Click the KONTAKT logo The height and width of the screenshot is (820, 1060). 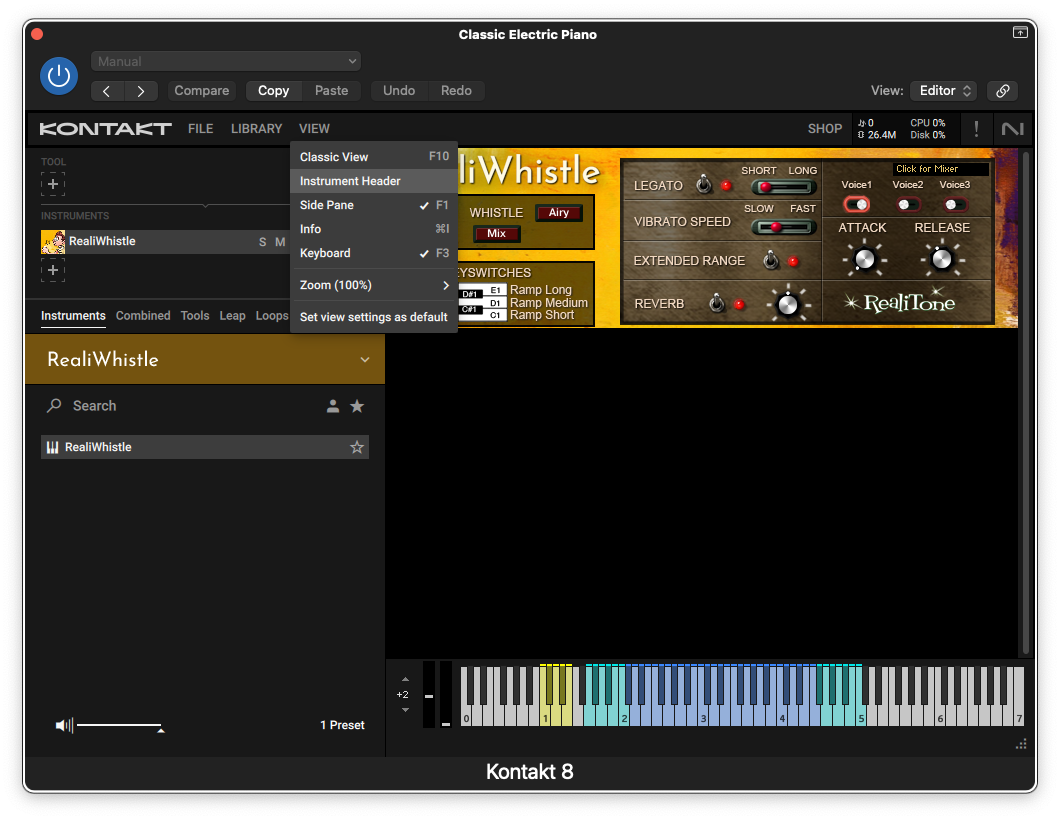click(x=105, y=128)
